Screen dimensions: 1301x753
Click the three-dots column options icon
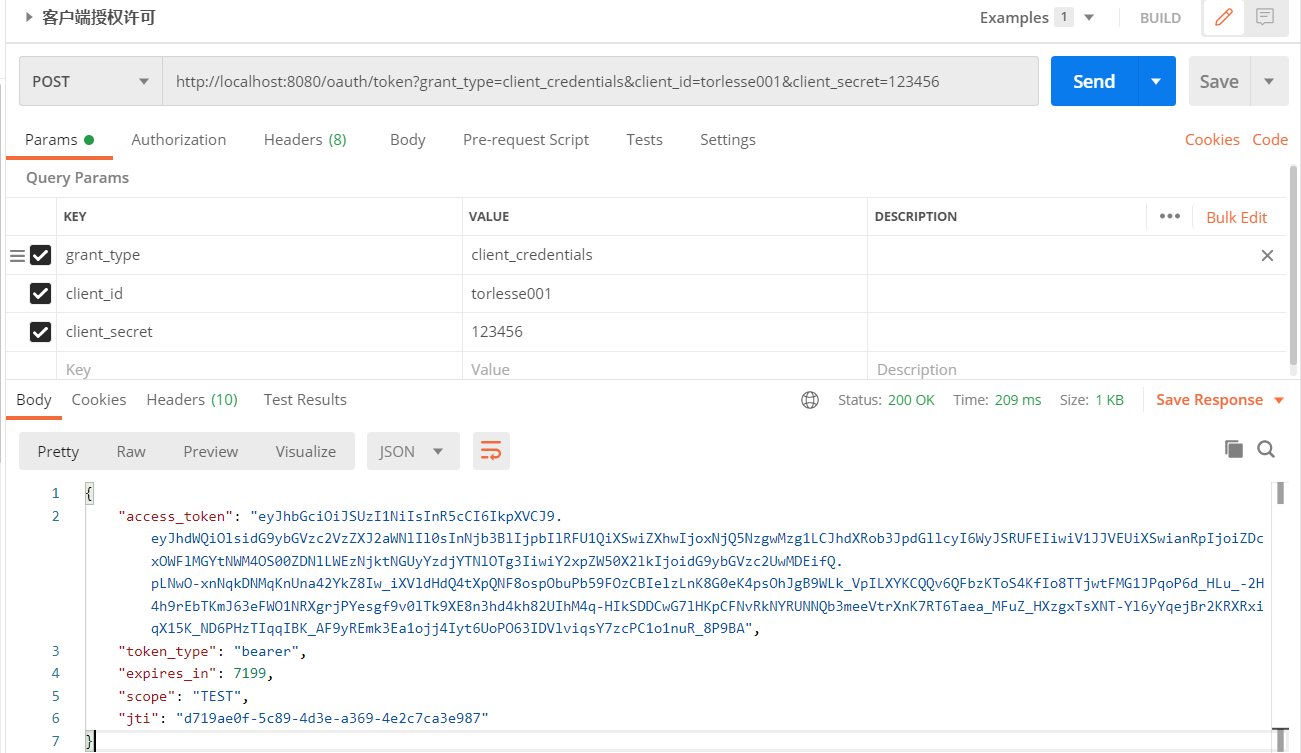(x=1169, y=216)
